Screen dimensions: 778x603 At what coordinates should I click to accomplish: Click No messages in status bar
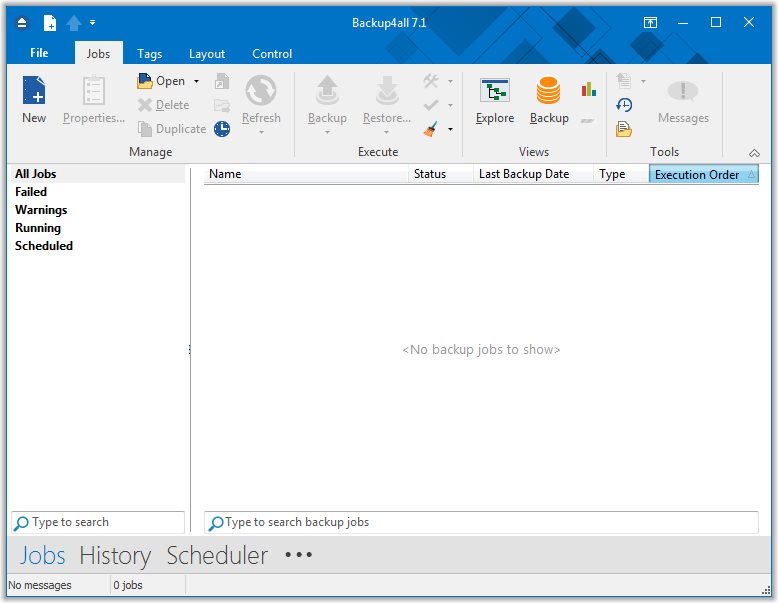40,585
